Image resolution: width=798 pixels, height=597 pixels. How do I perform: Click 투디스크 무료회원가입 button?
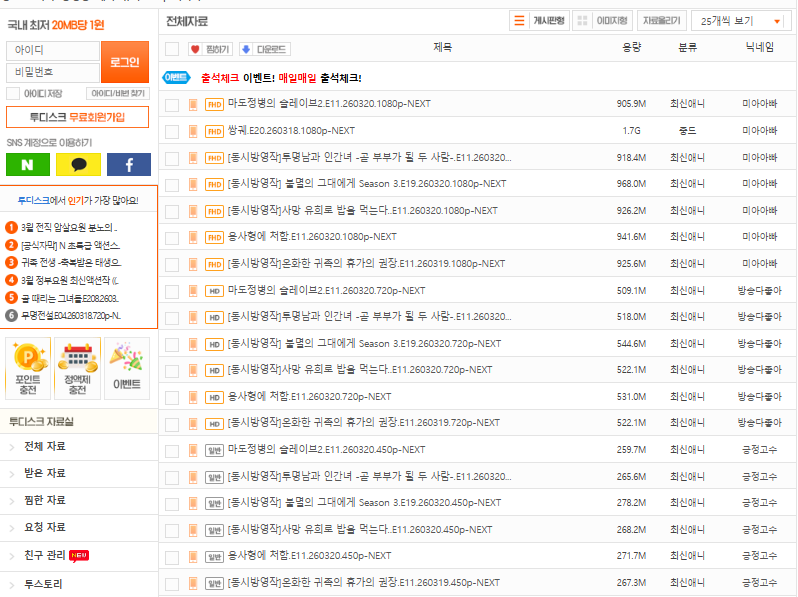click(77, 117)
